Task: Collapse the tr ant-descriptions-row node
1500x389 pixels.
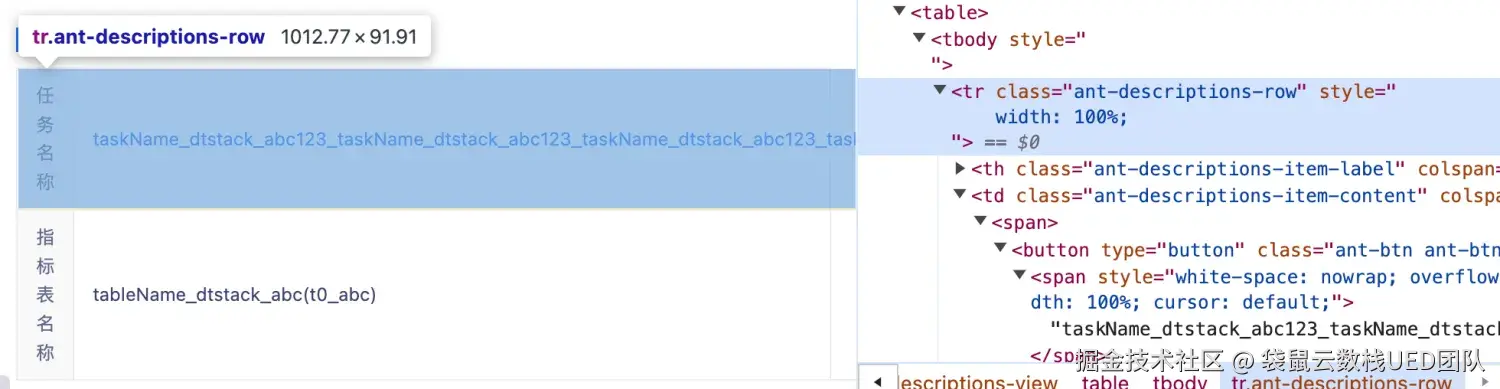Action: tap(939, 91)
